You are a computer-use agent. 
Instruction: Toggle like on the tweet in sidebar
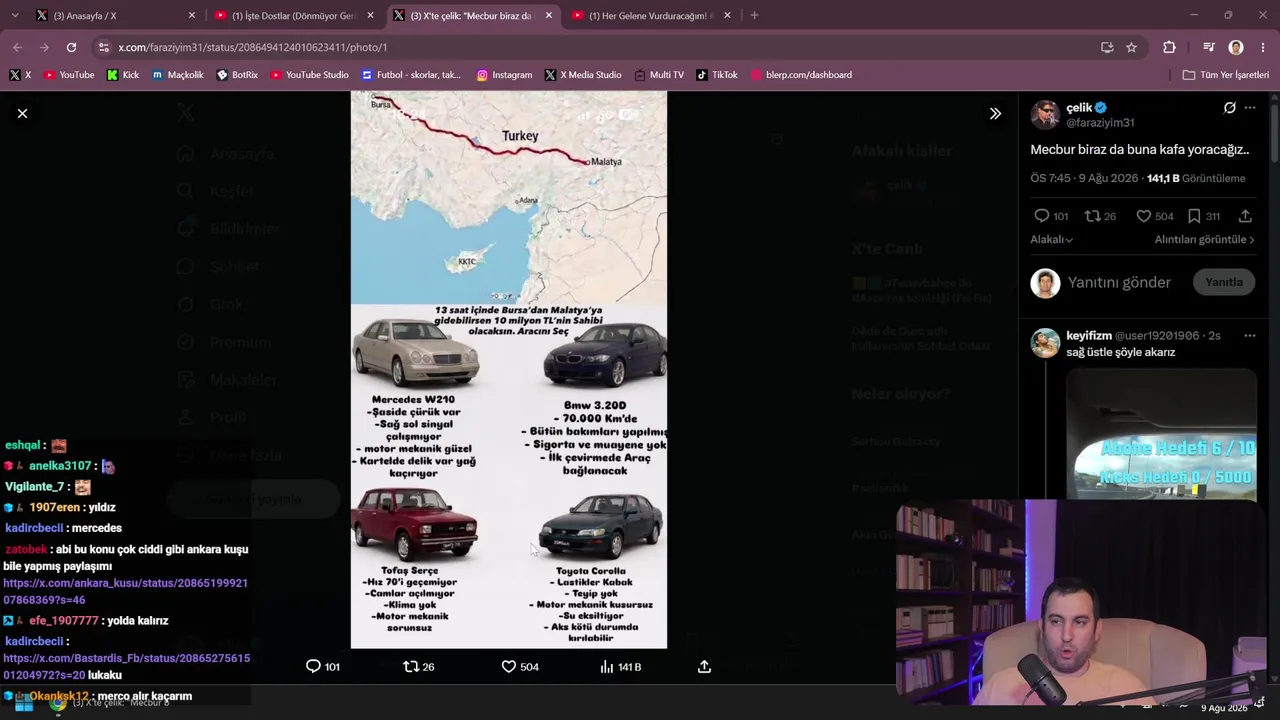coord(1143,216)
